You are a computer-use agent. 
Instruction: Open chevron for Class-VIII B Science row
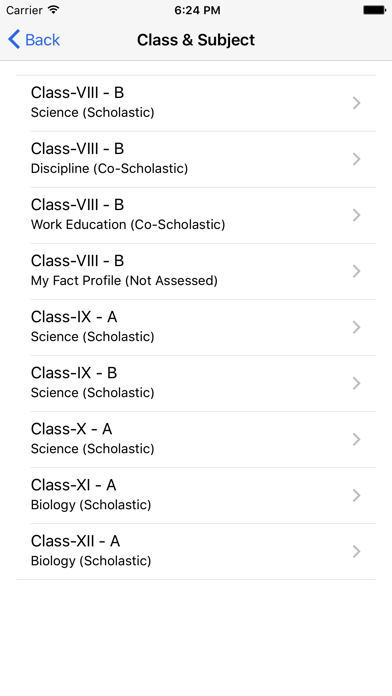(356, 103)
